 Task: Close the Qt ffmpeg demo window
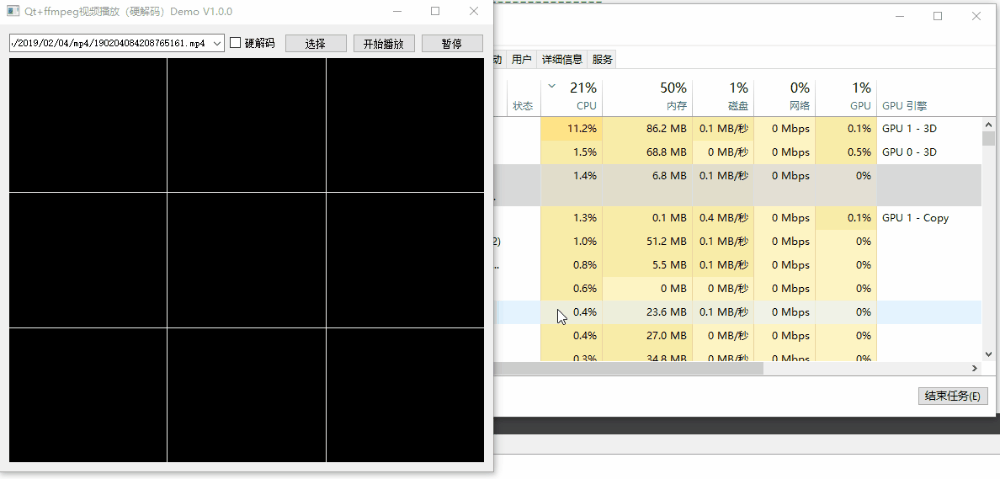click(x=473, y=11)
